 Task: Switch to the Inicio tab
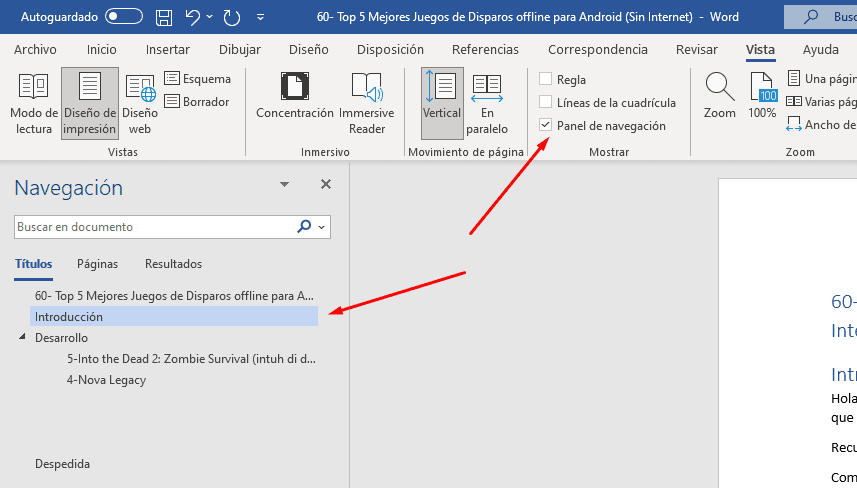pos(102,50)
